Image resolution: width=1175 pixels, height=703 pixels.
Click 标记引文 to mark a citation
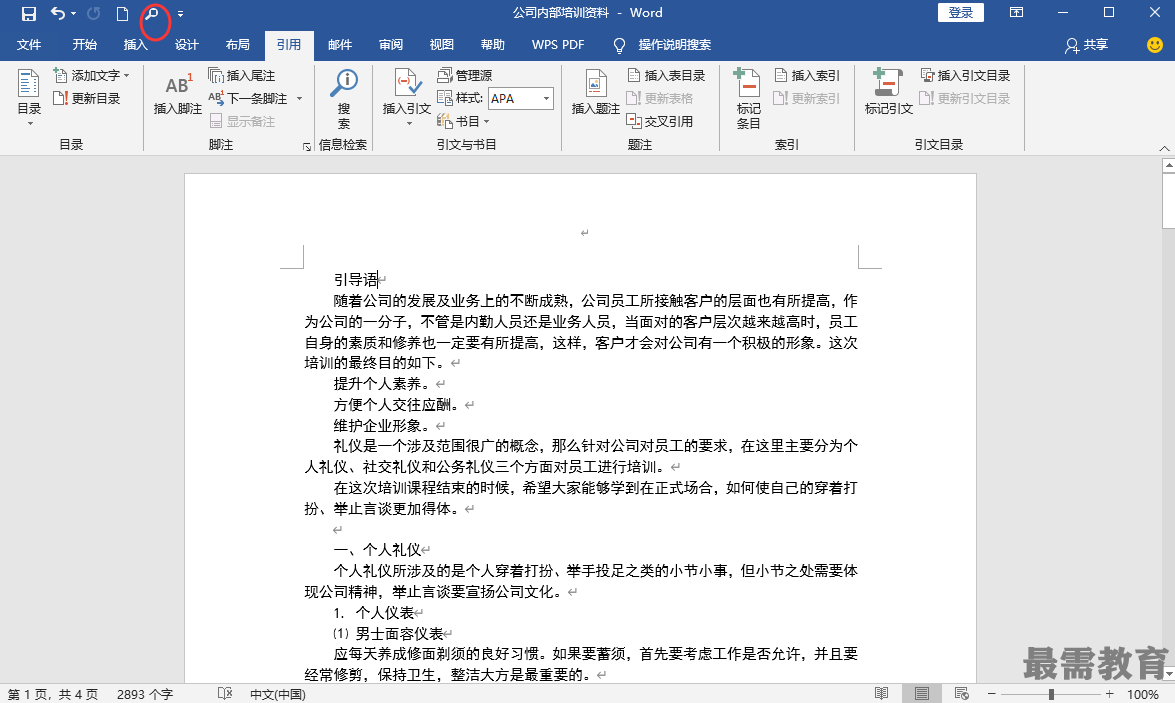[x=889, y=93]
